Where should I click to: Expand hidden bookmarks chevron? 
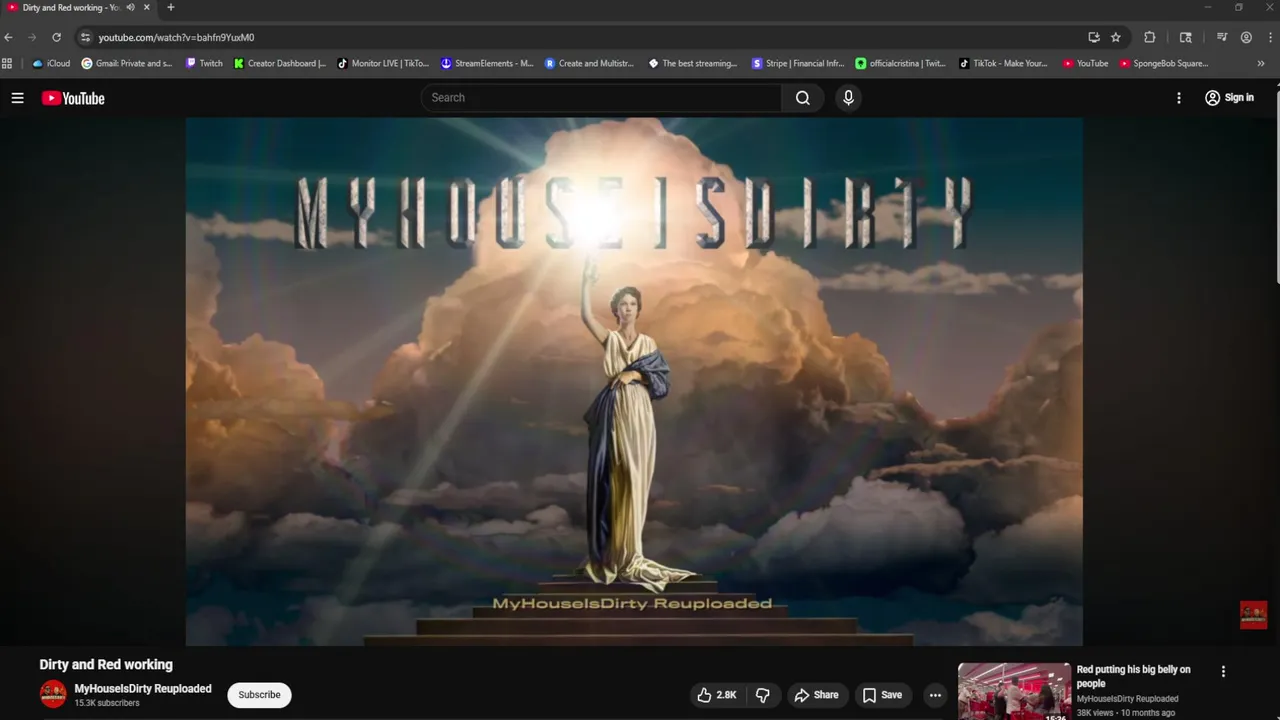click(1260, 63)
